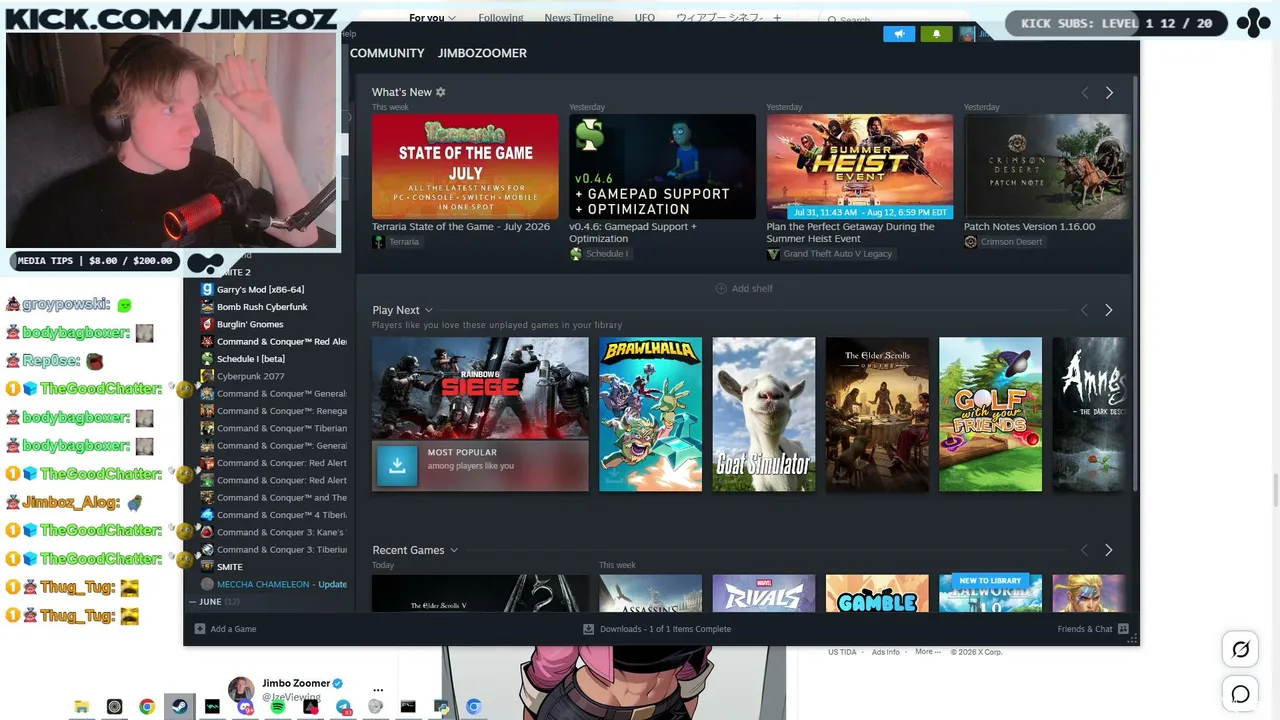Click the Add shelf plus icon
Screen dimensions: 1280x720
pyautogui.click(x=721, y=288)
